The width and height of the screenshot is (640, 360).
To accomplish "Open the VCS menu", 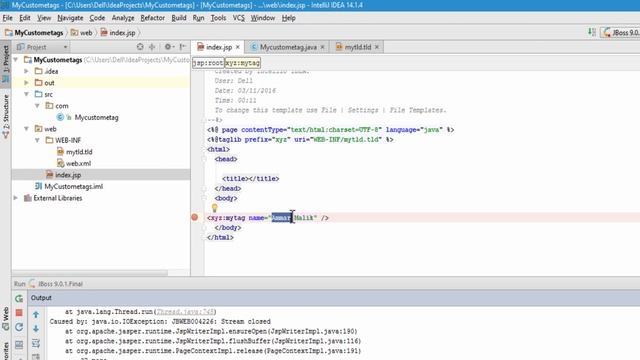I will tap(238, 18).
